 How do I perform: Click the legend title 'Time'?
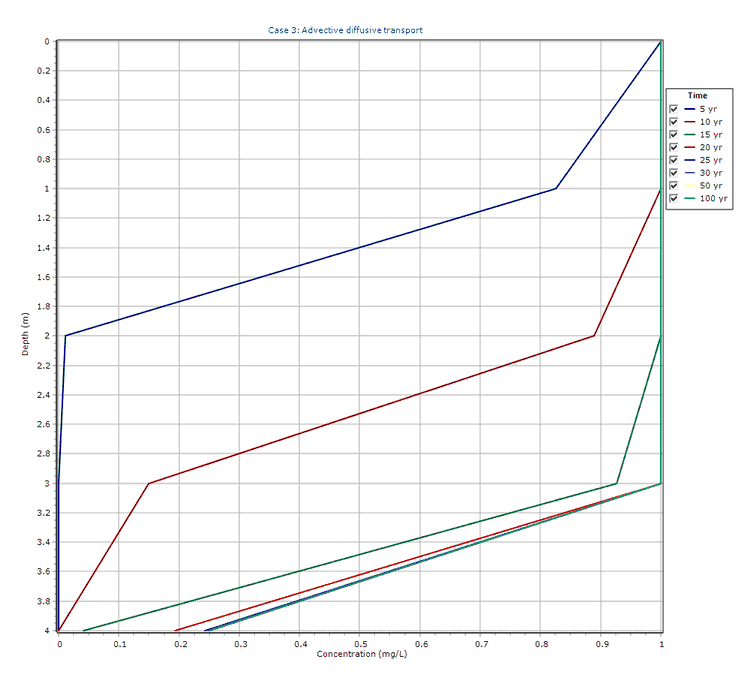(x=697, y=96)
